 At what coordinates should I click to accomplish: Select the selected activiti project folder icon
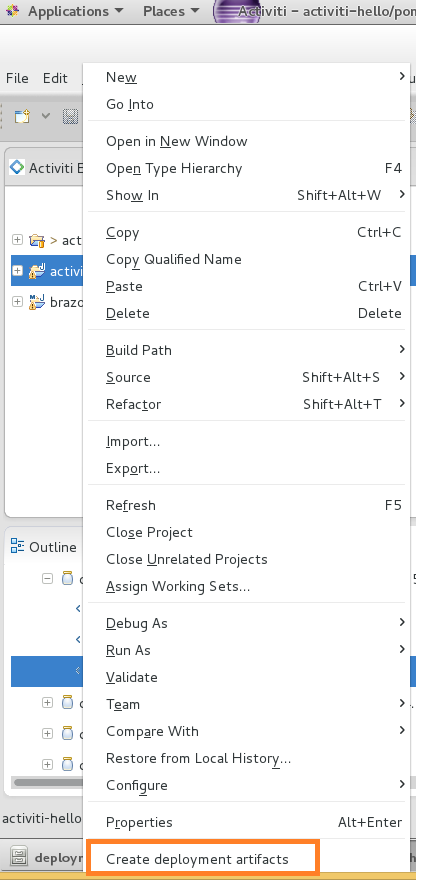pos(37,271)
